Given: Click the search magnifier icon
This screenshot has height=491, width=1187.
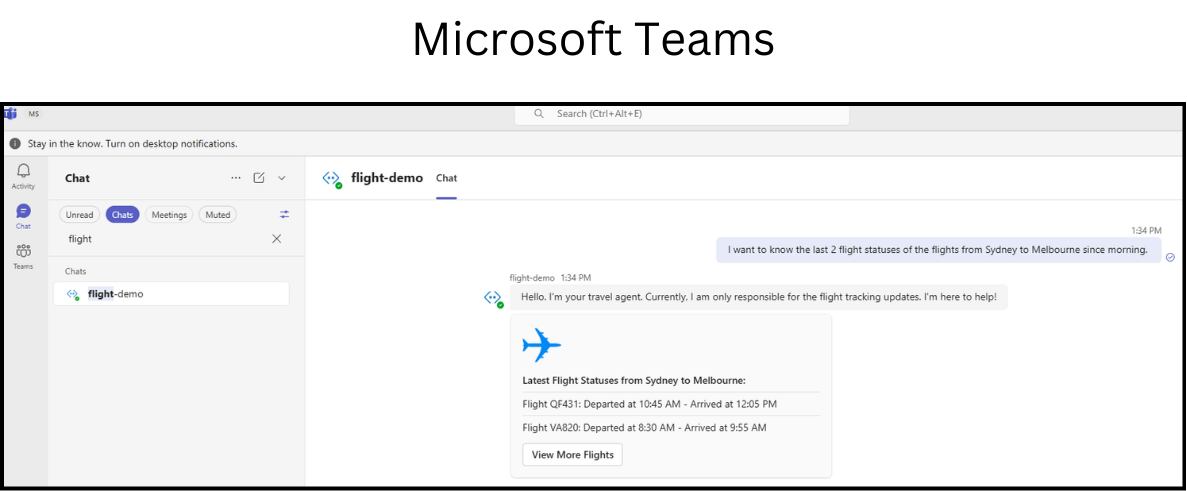Looking at the screenshot, I should point(539,113).
